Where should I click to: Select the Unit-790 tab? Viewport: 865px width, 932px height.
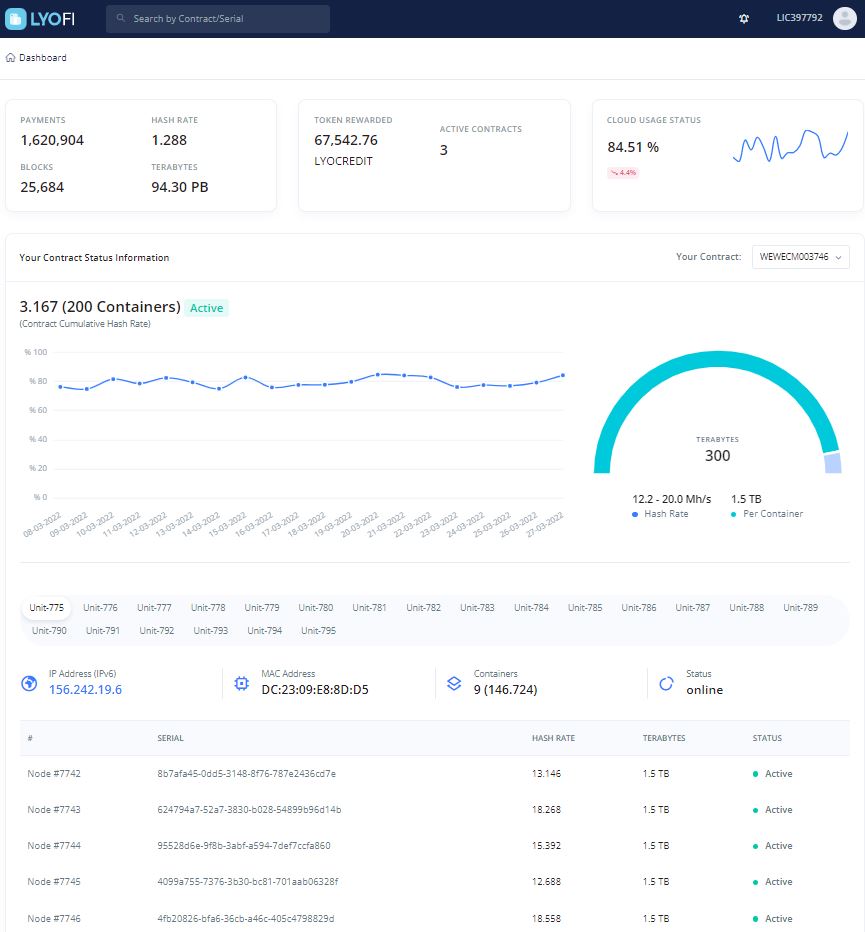[49, 631]
